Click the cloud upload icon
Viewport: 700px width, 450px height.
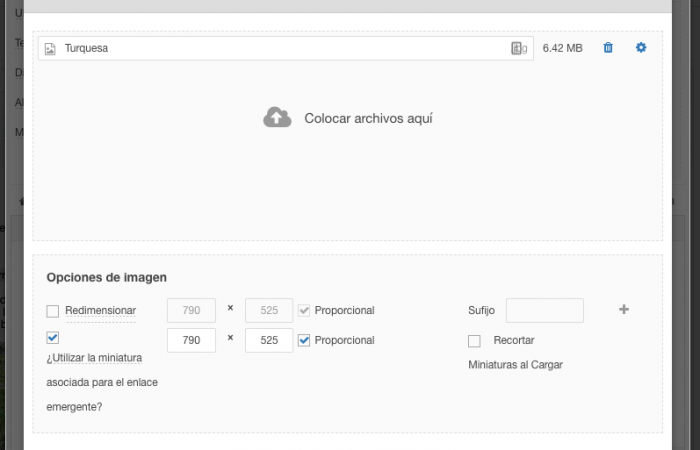277,118
